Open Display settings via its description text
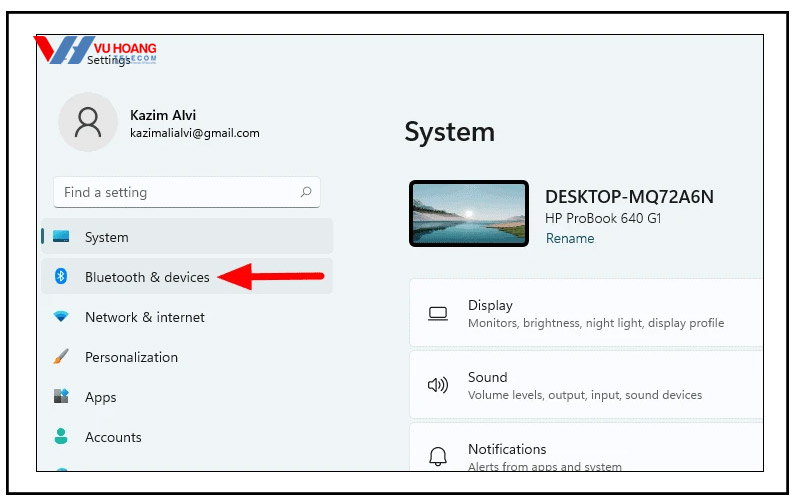 coord(595,324)
